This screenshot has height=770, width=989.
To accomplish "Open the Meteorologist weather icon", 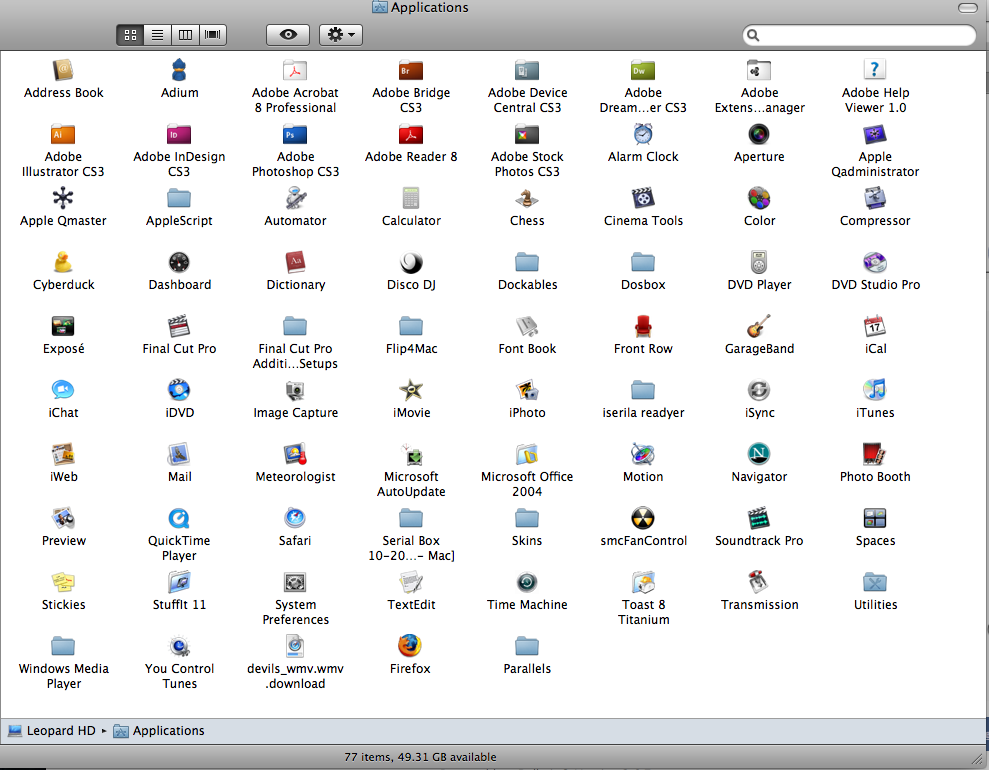I will 295,454.
